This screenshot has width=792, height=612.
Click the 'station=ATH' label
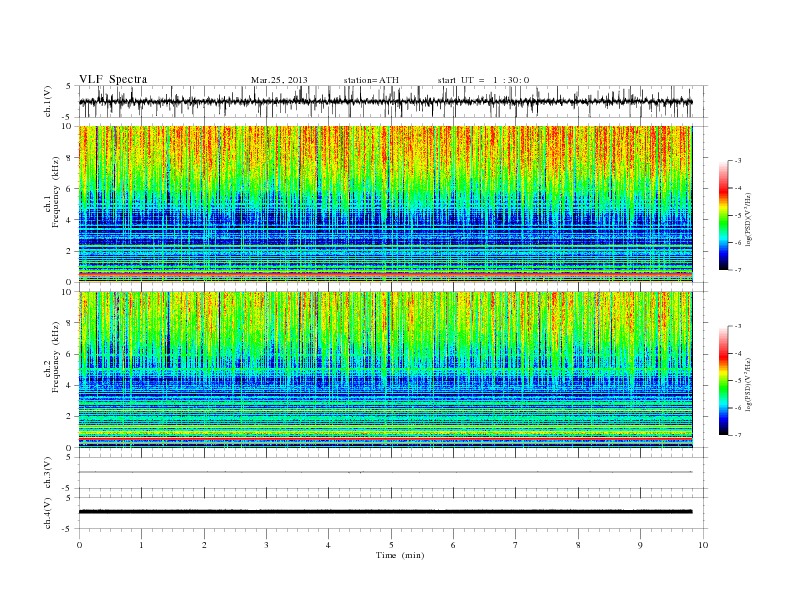(x=371, y=80)
